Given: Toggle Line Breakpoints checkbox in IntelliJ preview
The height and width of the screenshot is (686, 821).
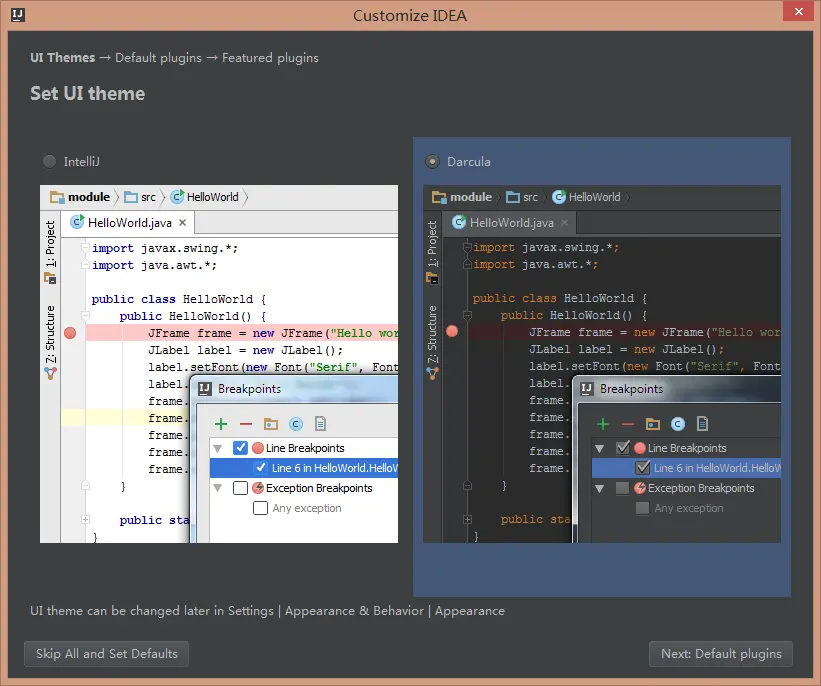Looking at the screenshot, I should tap(240, 448).
